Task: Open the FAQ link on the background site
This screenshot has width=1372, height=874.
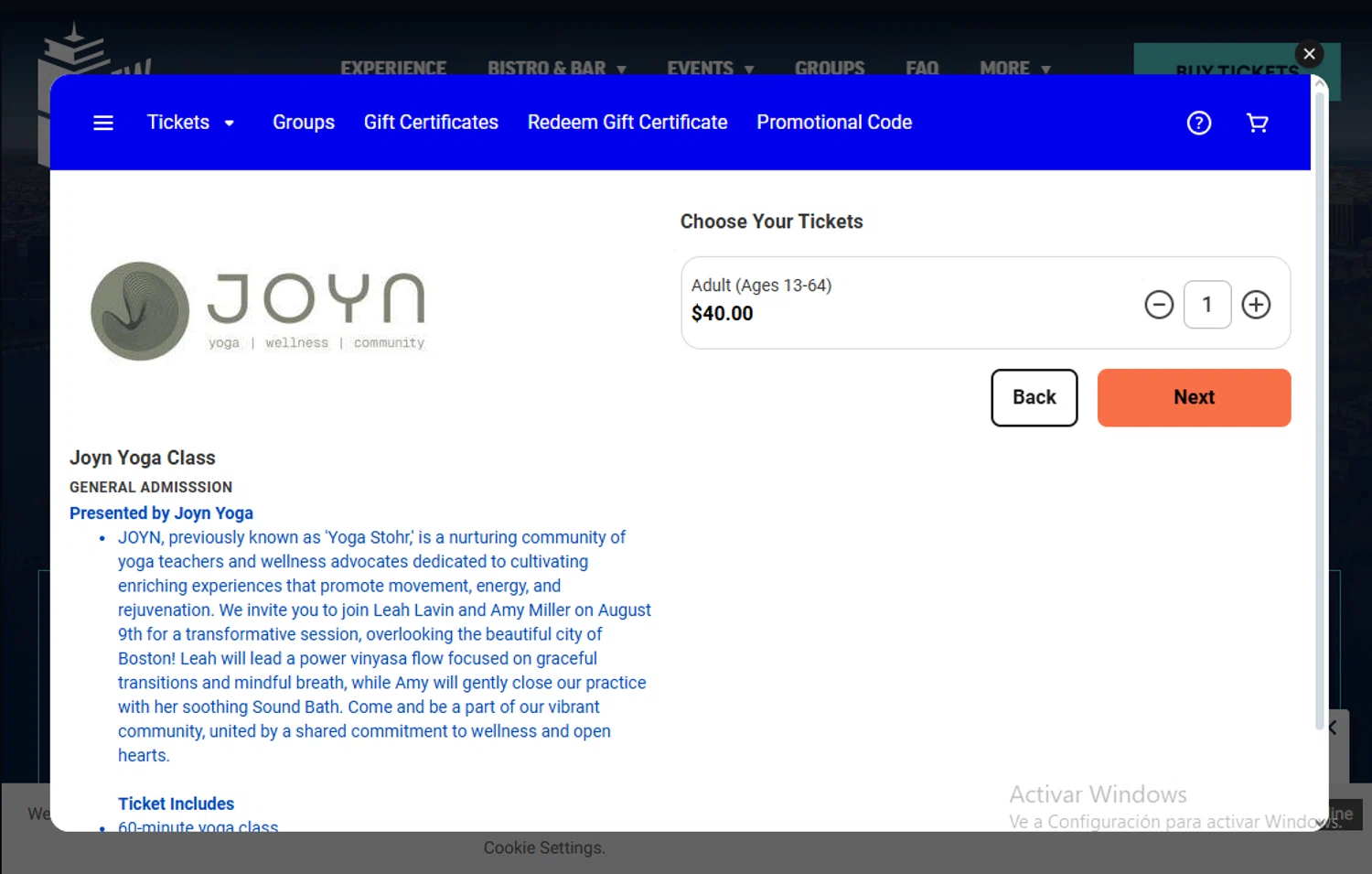Action: [x=922, y=67]
